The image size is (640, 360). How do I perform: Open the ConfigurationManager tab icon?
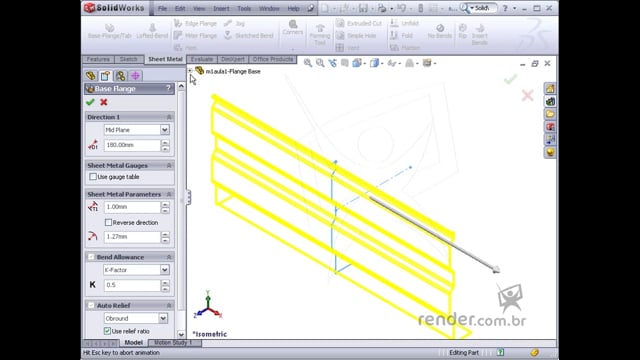click(x=120, y=76)
